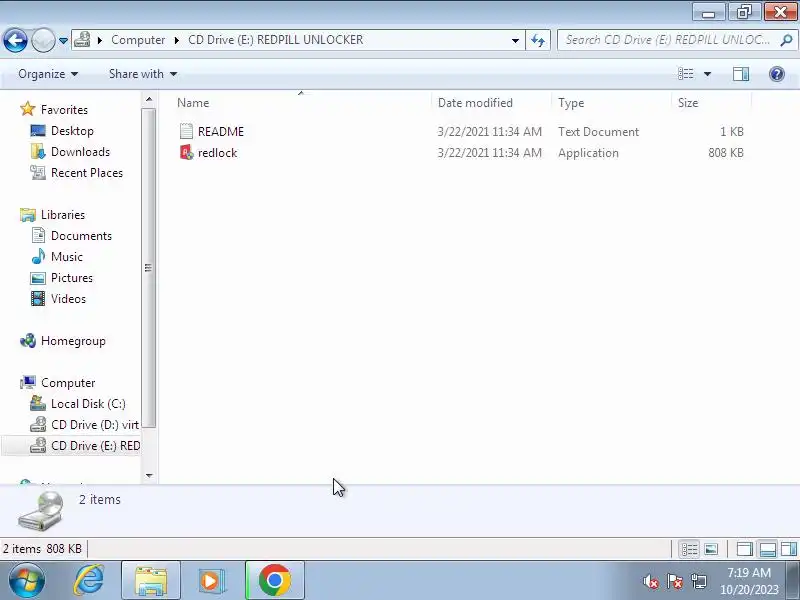Image resolution: width=800 pixels, height=600 pixels.
Task: Launch Windows Media Player from taskbar
Action: (212, 581)
